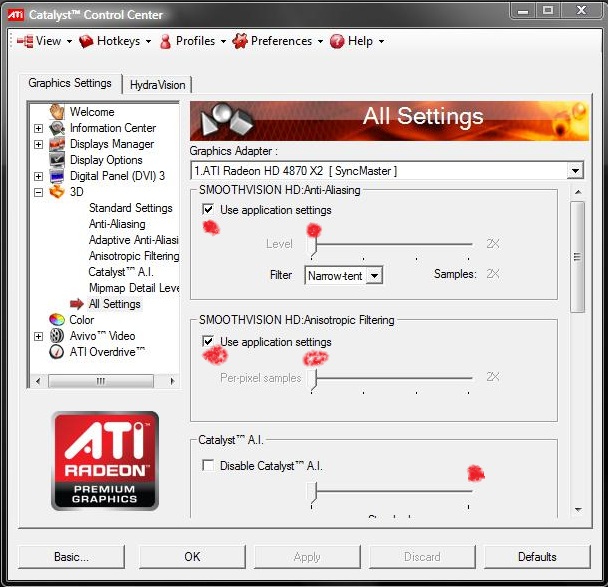Click the 3D cube icon in tree
608x587 pixels.
coord(57,192)
